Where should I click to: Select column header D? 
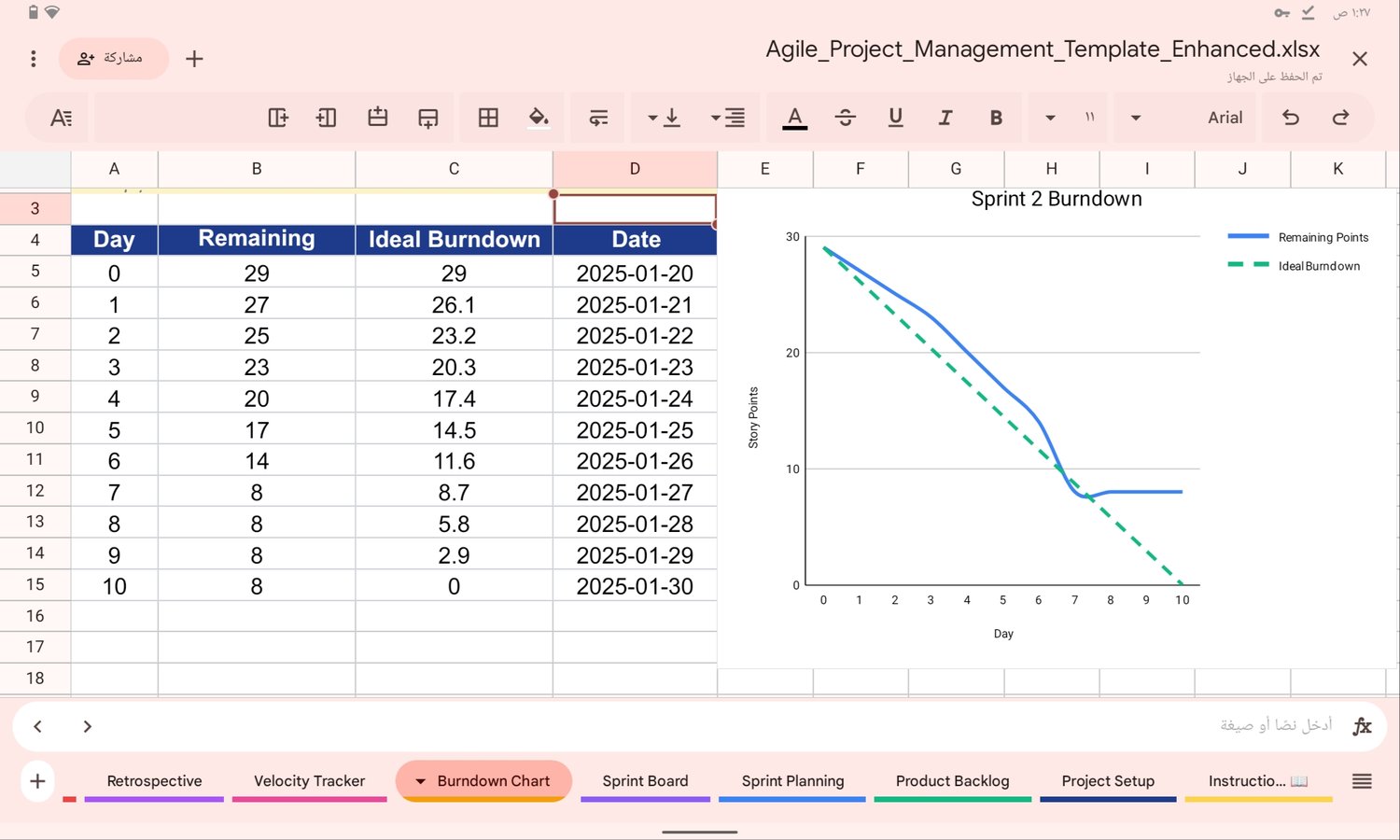(635, 169)
